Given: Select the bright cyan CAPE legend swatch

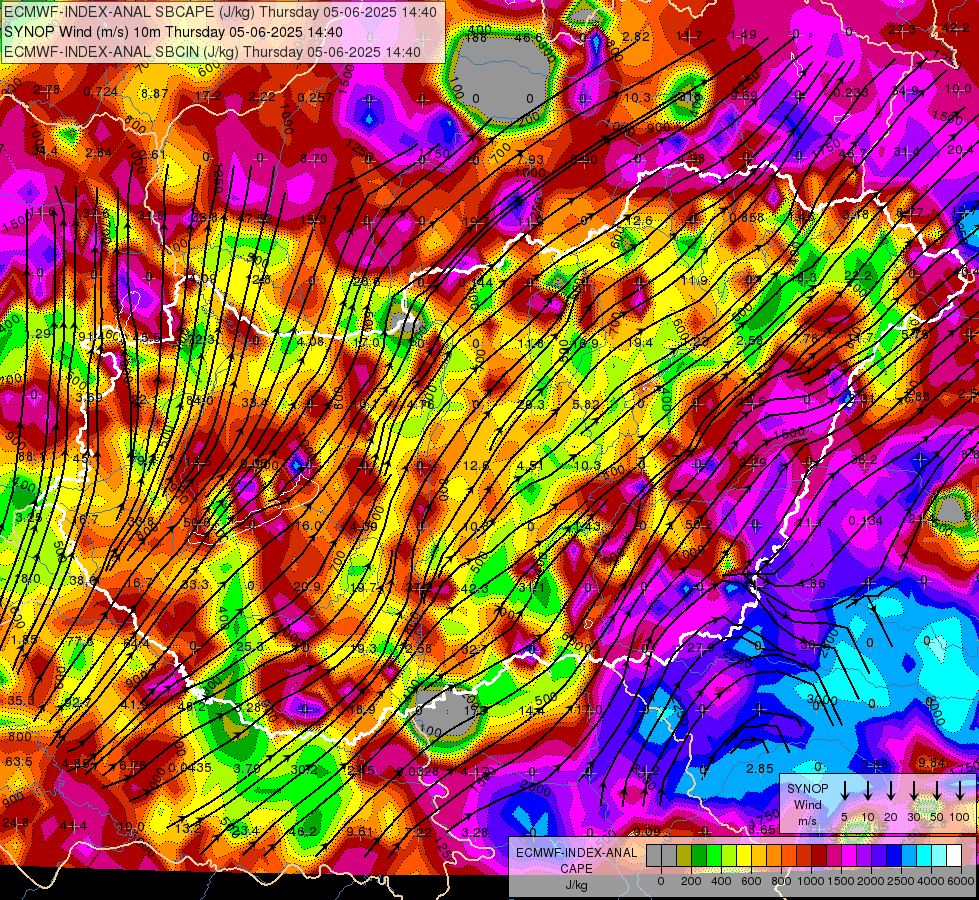Looking at the screenshot, I should pyautogui.click(x=923, y=856).
